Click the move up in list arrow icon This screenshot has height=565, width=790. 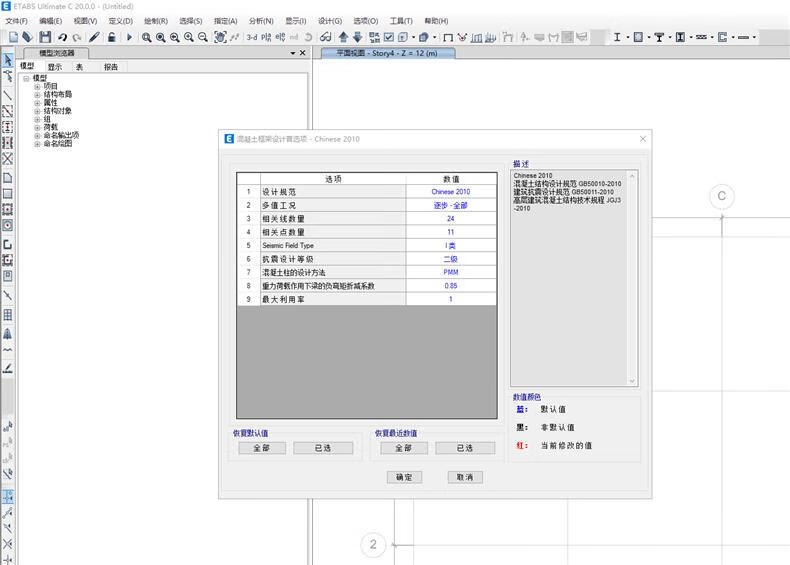[x=343, y=37]
